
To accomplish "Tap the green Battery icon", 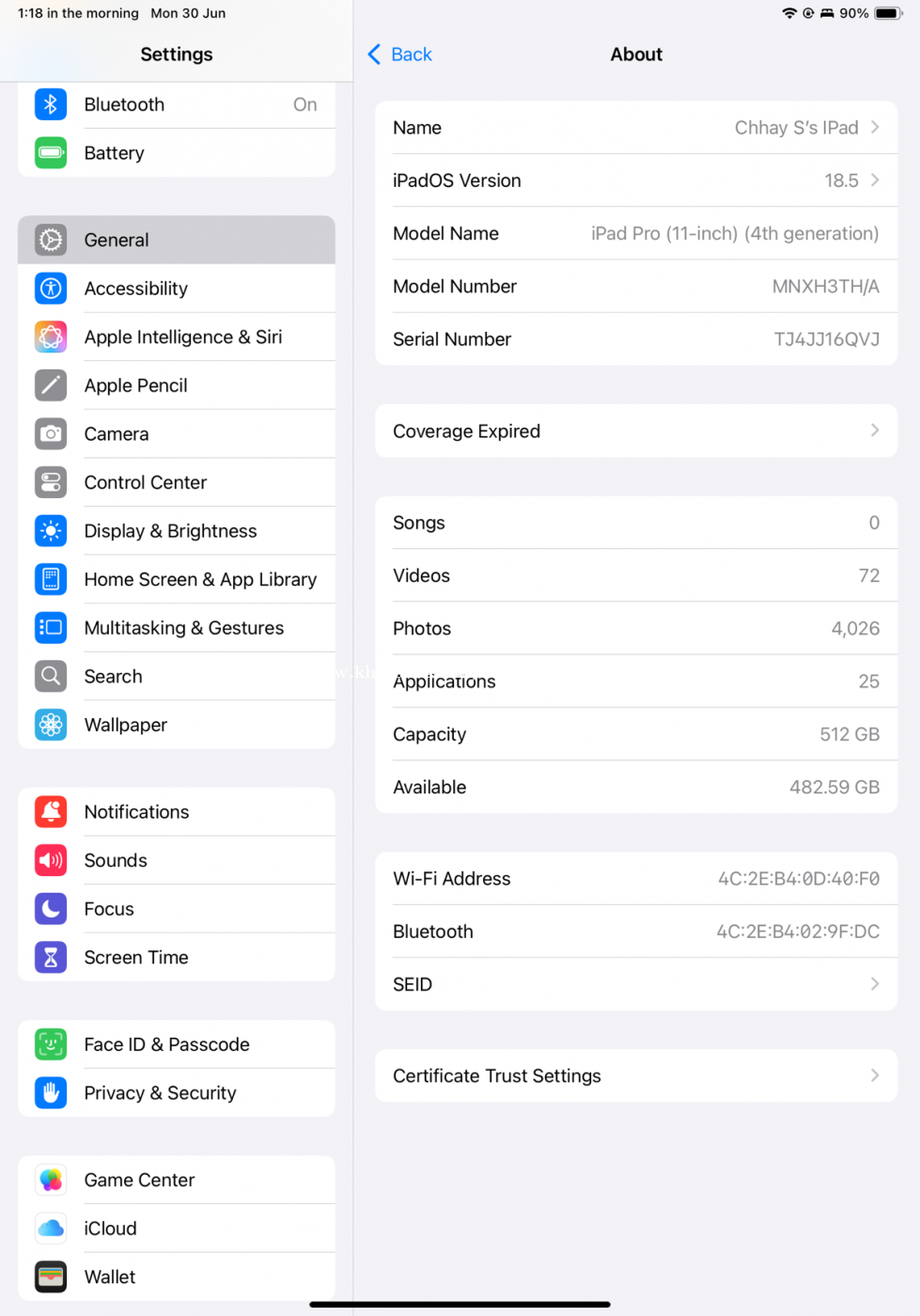I will [51, 153].
